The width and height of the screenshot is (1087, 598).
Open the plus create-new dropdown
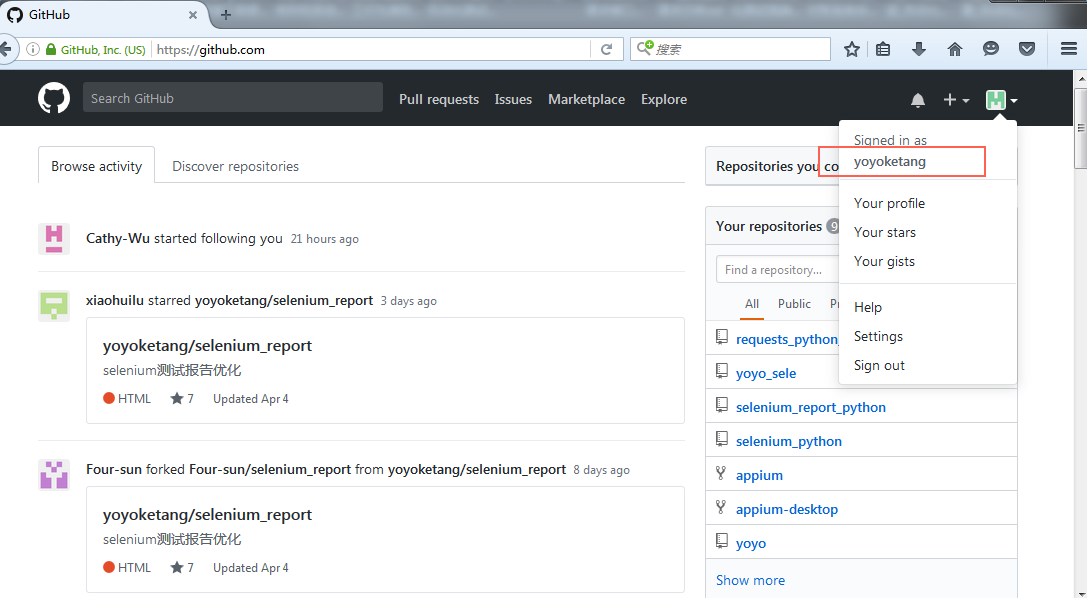pyautogui.click(x=956, y=100)
